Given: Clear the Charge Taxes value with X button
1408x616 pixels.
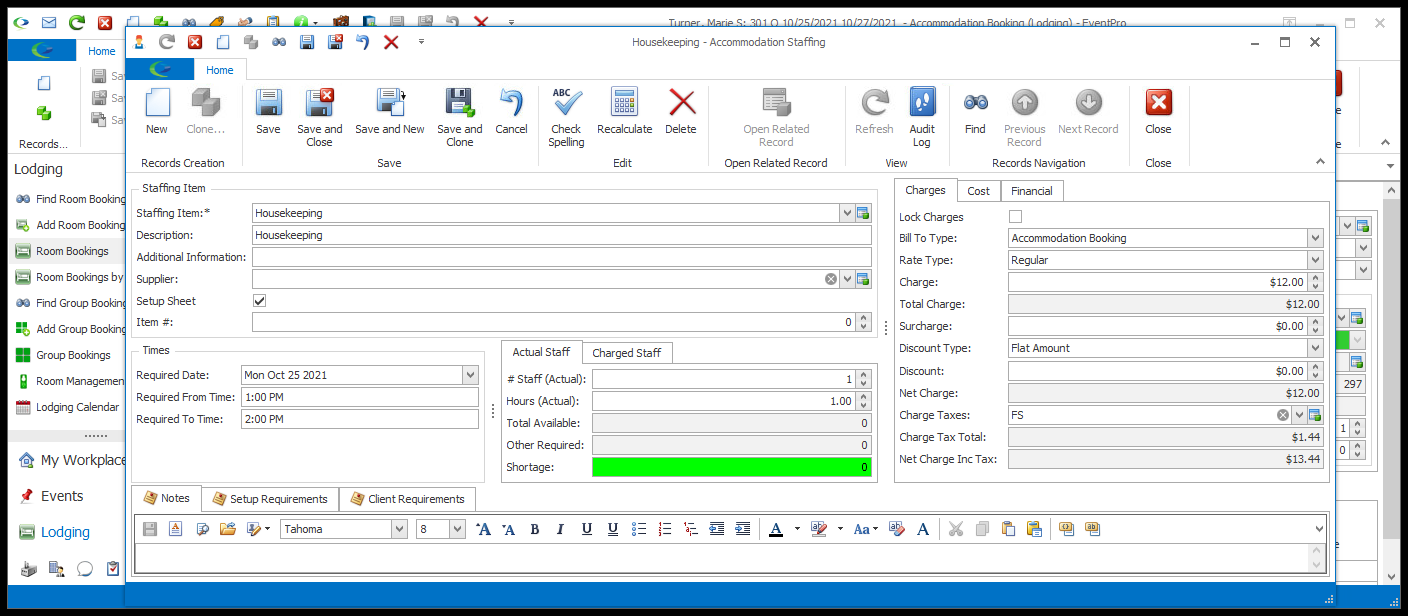Looking at the screenshot, I should click(1283, 415).
